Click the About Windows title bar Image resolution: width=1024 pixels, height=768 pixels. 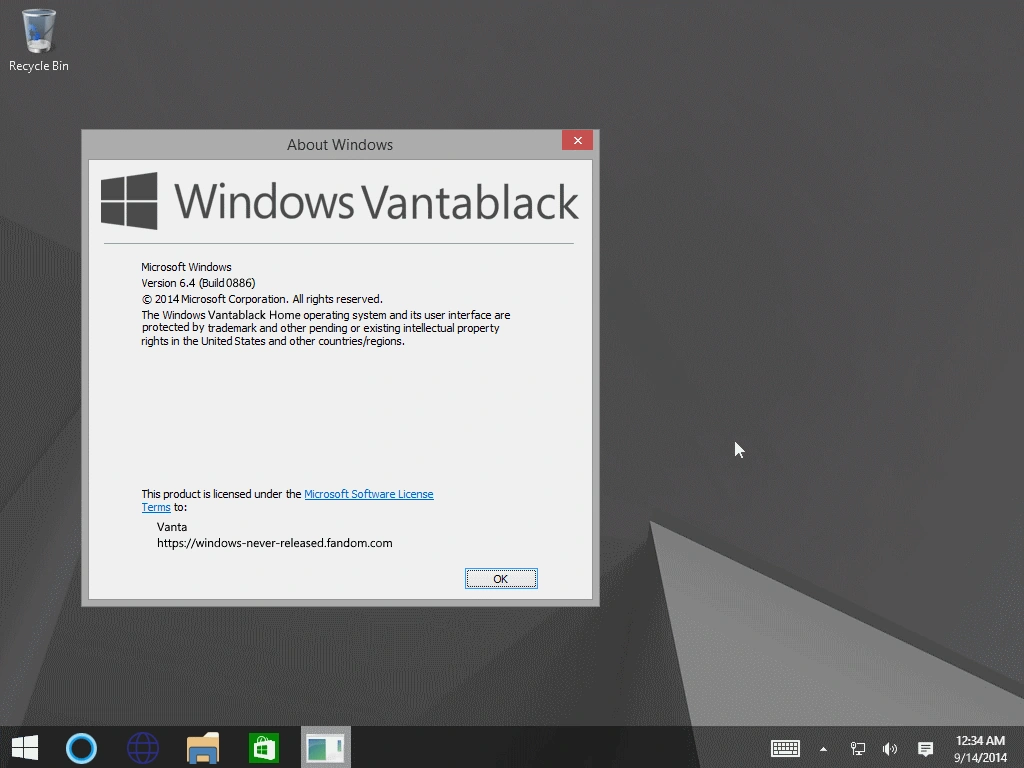340,145
